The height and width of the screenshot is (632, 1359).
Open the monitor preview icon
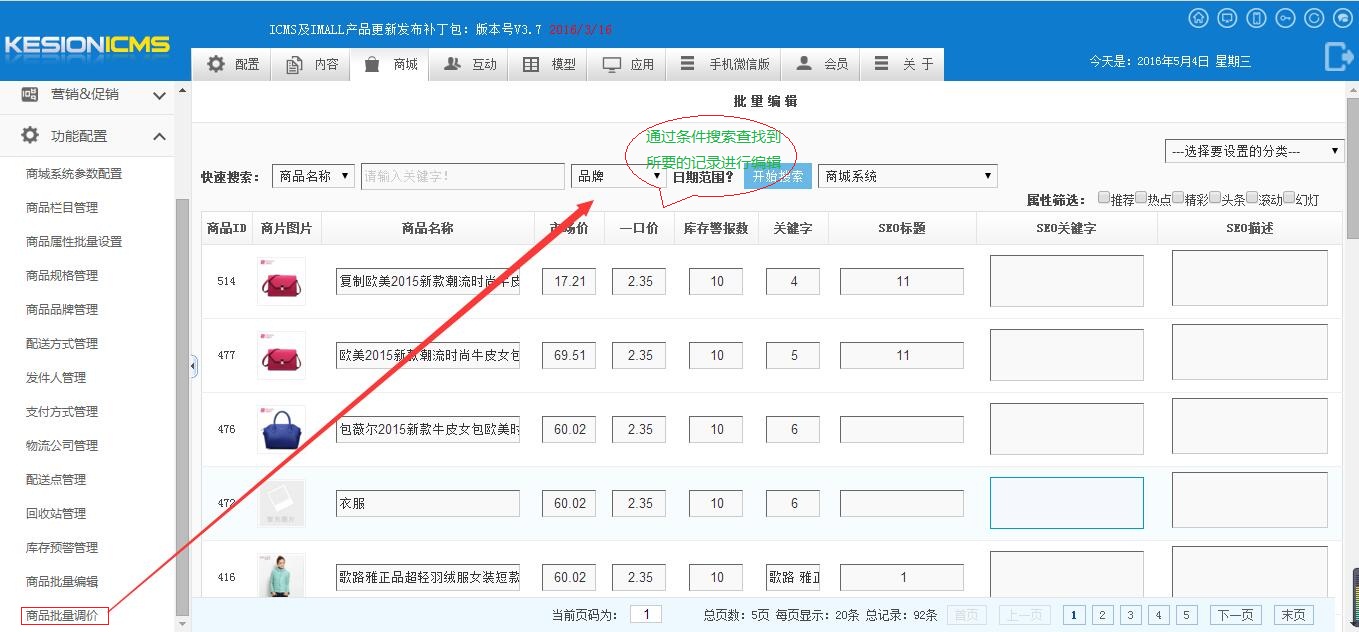pos(1228,18)
